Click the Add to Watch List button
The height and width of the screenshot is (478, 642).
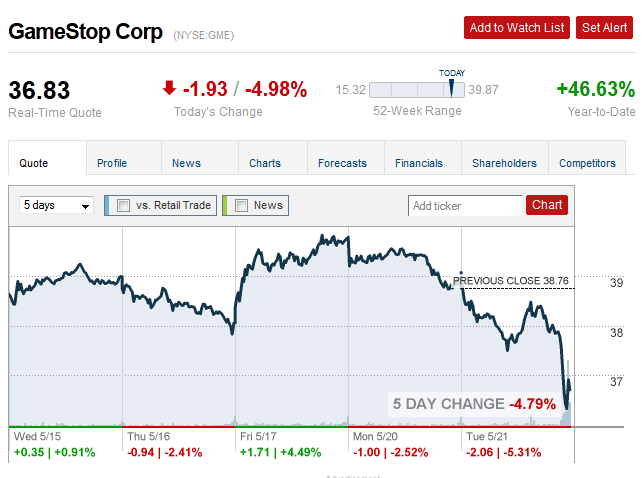516,28
